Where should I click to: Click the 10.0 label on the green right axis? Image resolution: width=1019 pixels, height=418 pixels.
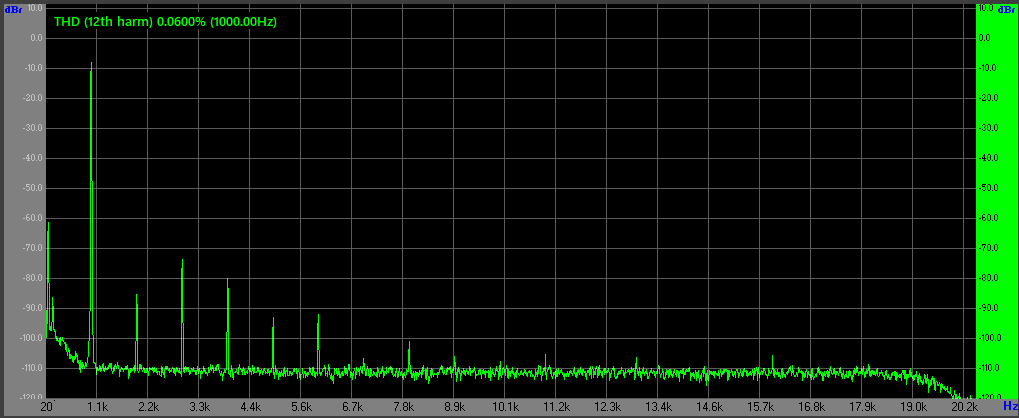pos(986,8)
